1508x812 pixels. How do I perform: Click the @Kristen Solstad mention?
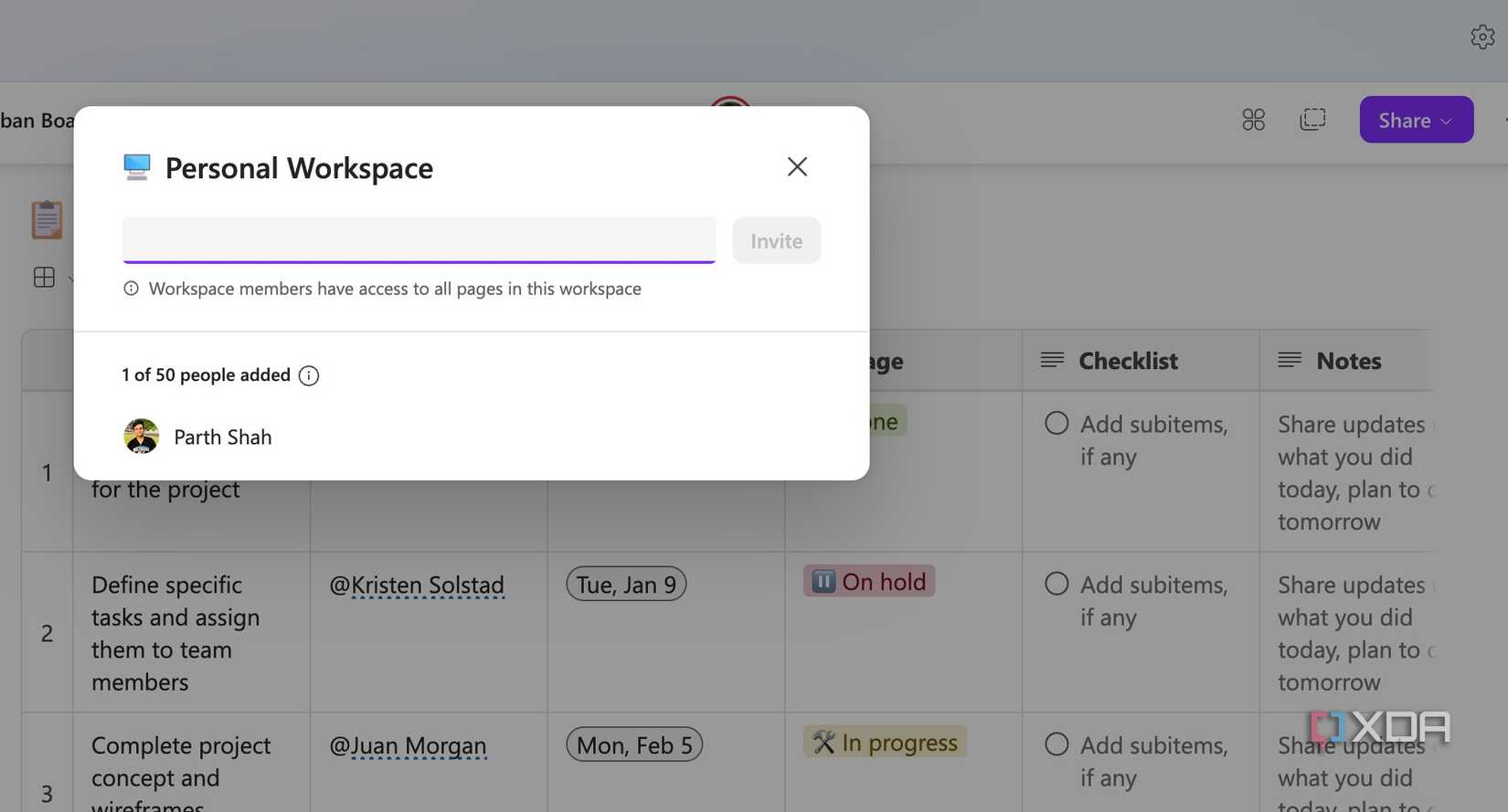tap(417, 585)
